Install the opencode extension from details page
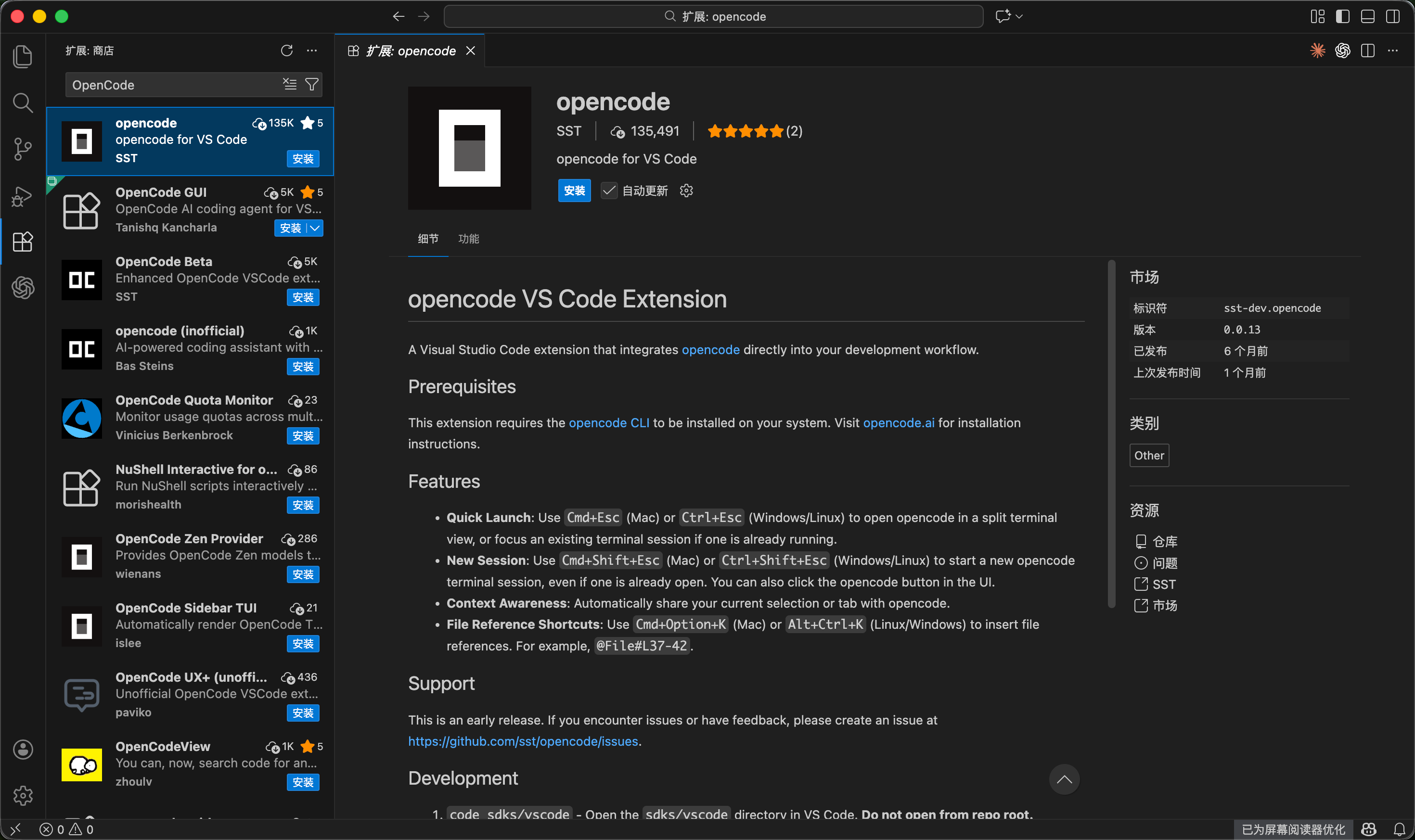This screenshot has width=1415, height=840. click(574, 191)
